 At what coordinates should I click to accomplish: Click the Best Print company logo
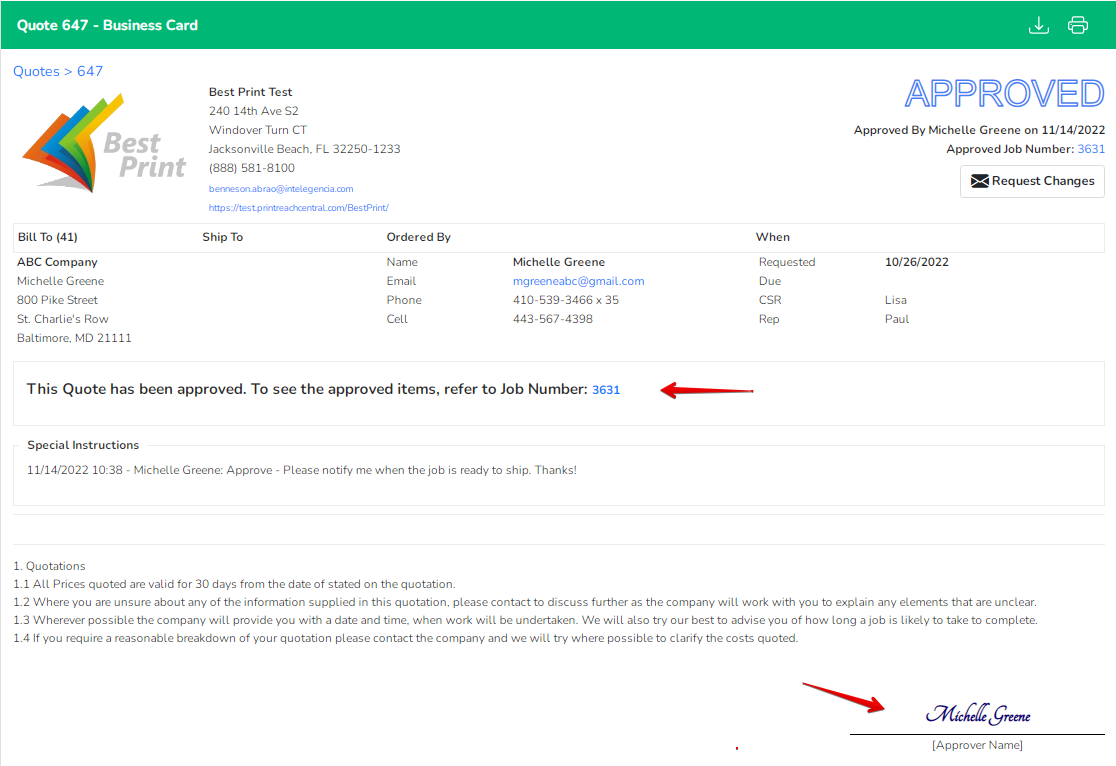tap(104, 145)
